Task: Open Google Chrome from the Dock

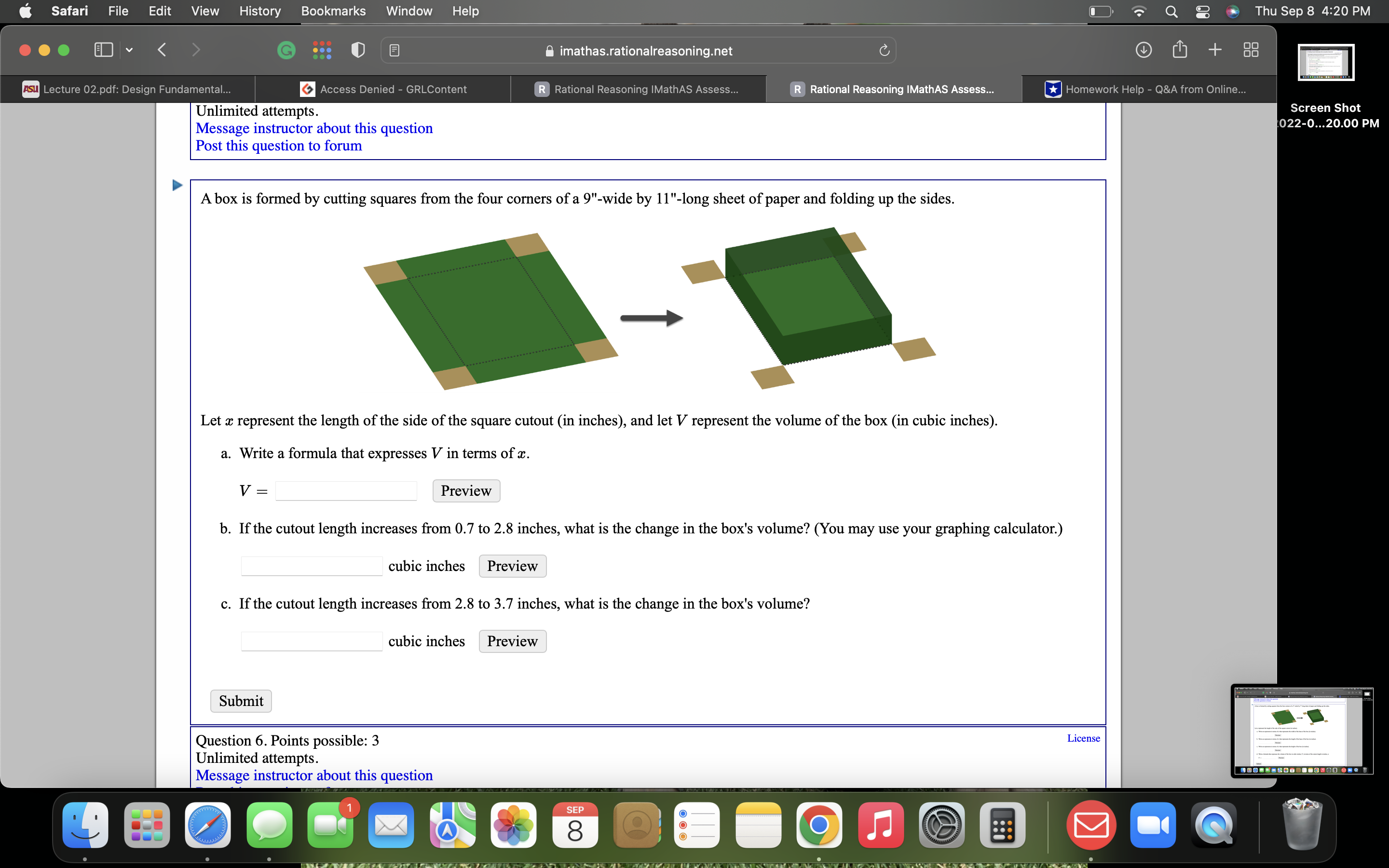Action: (x=818, y=825)
